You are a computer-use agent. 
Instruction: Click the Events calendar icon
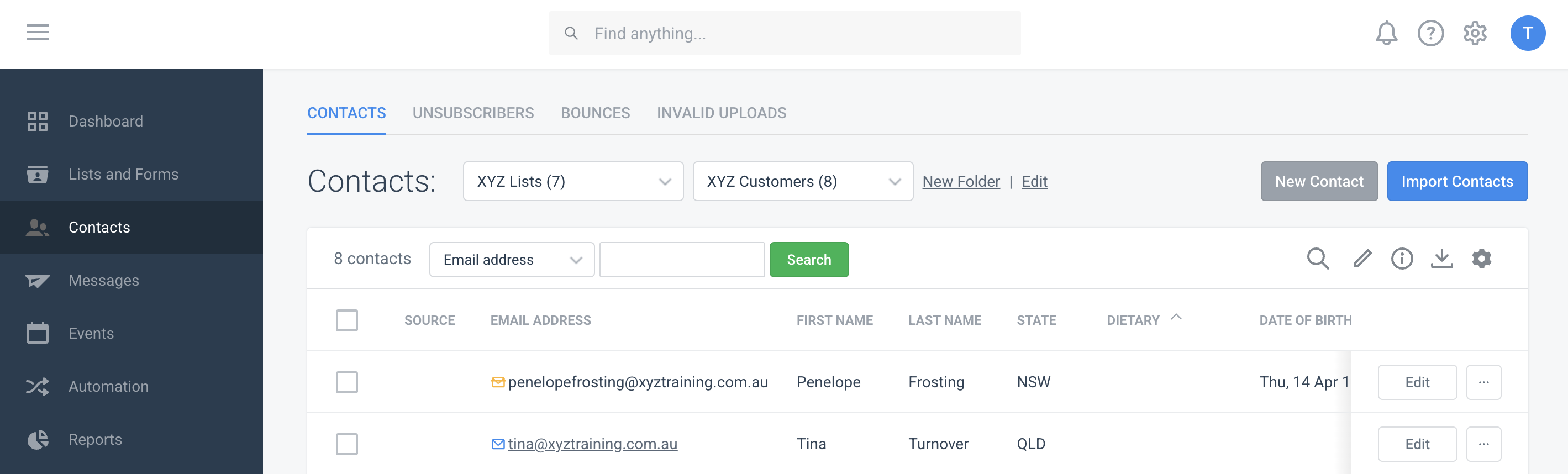pyautogui.click(x=37, y=333)
